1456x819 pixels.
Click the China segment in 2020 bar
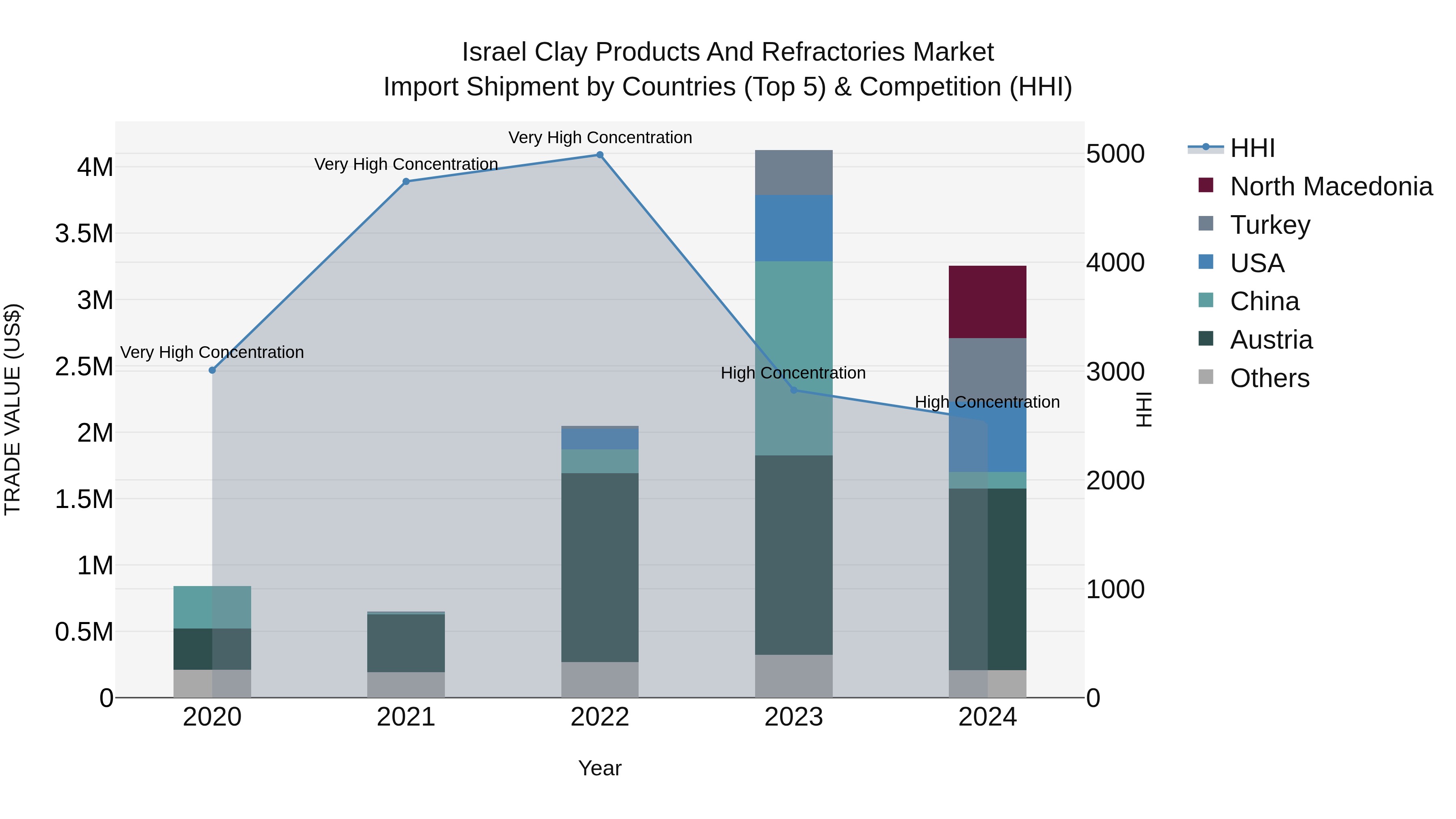pos(212,607)
